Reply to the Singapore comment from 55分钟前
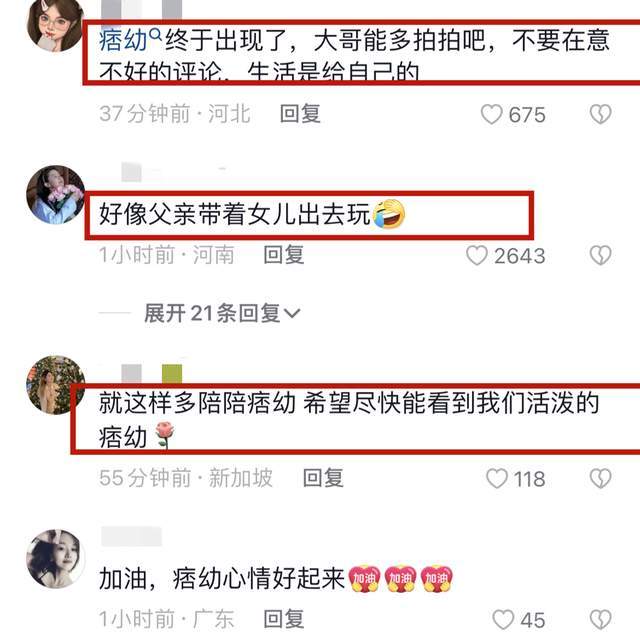 click(x=323, y=478)
